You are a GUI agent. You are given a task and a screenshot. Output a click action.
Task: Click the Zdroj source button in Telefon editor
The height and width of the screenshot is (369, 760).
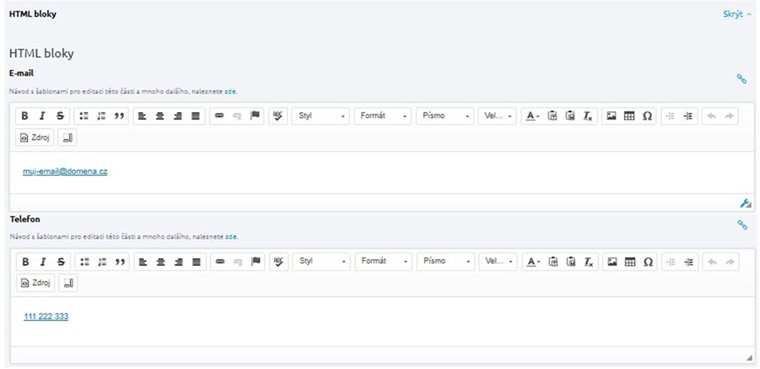tap(36, 283)
